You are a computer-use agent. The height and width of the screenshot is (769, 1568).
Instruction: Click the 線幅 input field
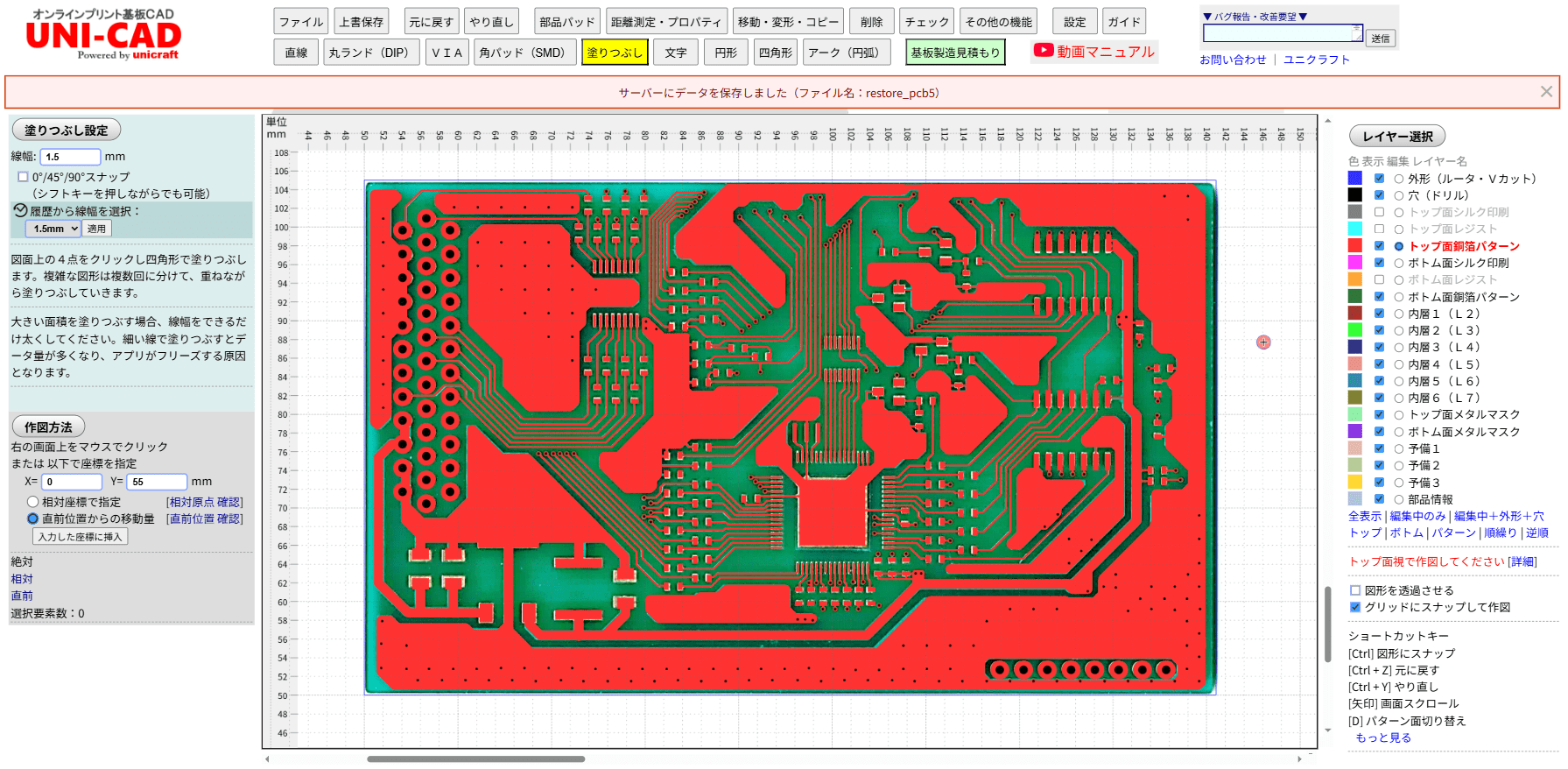[70, 157]
